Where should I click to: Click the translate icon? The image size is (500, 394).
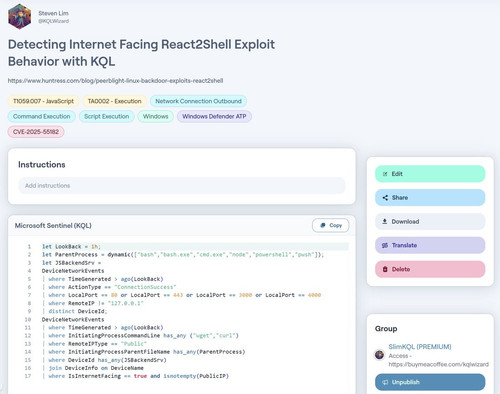click(385, 245)
